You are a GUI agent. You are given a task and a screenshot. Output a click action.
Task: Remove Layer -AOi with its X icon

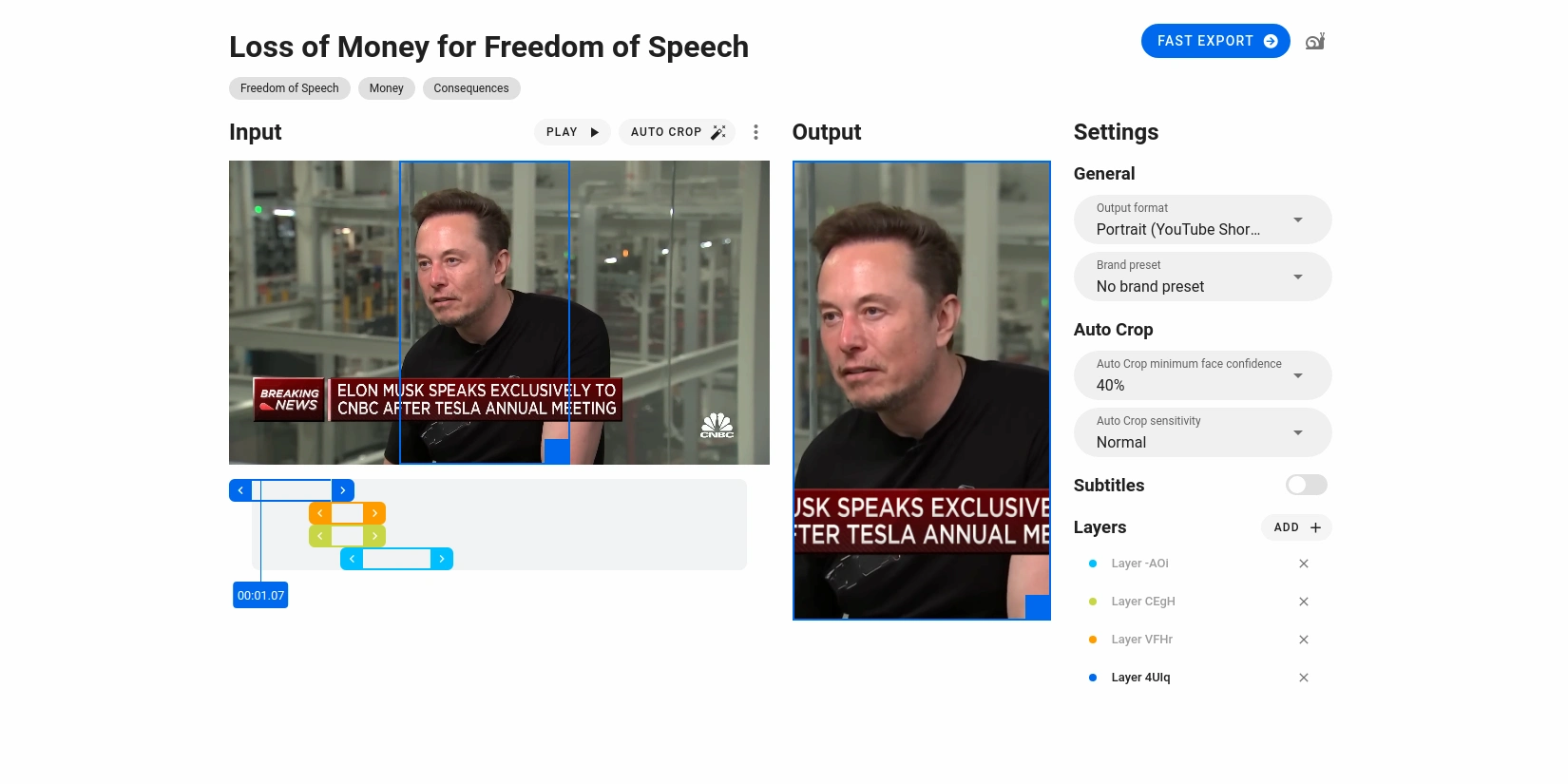pos(1304,564)
